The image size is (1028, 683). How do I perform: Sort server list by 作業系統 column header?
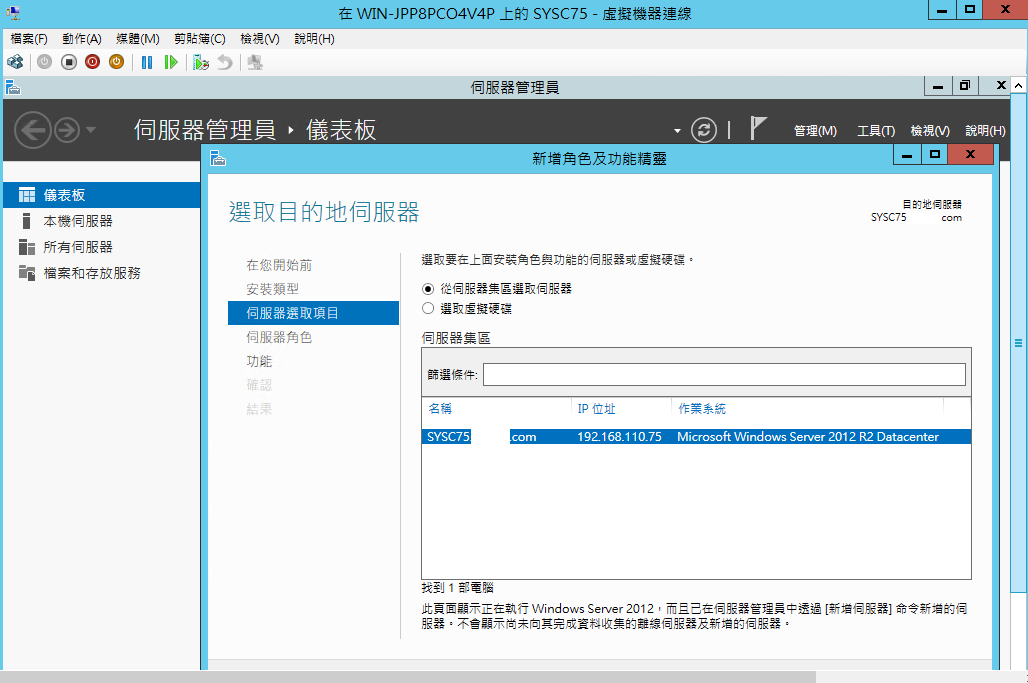click(x=702, y=408)
